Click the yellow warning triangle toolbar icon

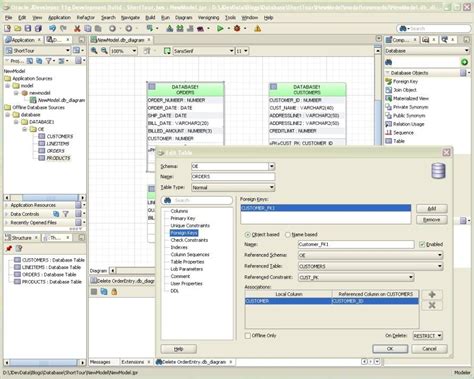[257, 29]
